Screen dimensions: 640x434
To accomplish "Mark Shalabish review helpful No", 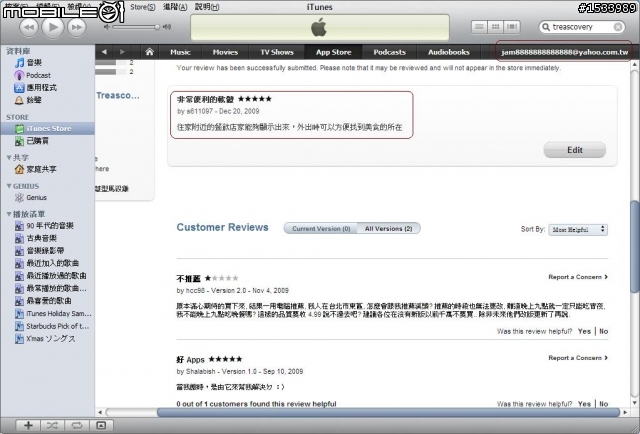I will pyautogui.click(x=603, y=404).
